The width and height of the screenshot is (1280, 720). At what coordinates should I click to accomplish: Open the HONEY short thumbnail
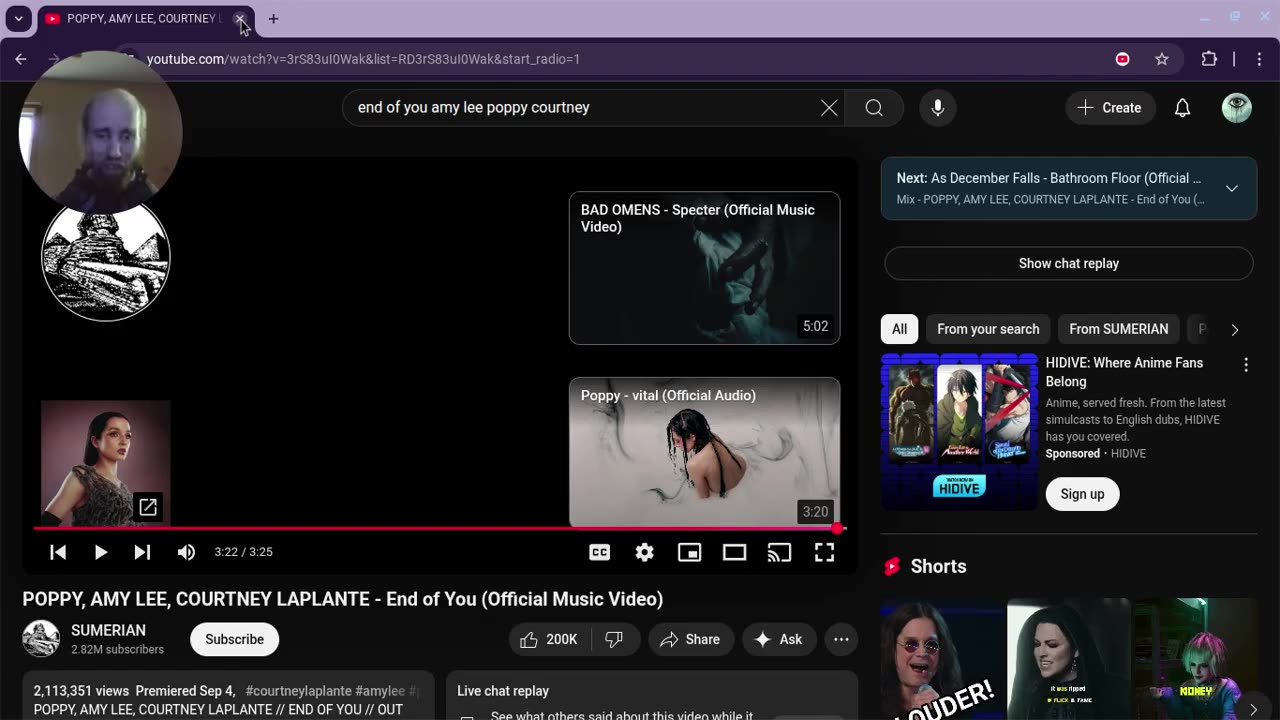[1194, 659]
